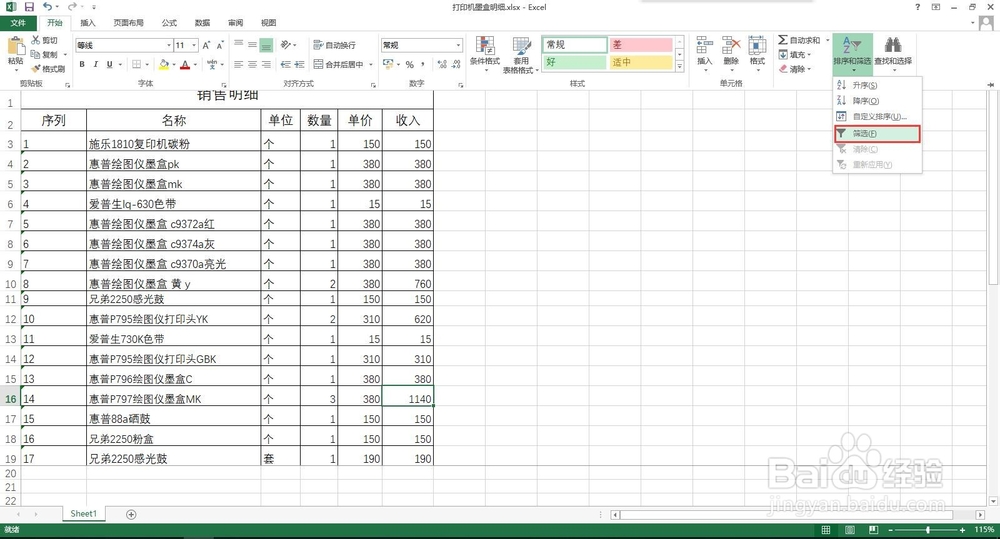
Task: Apply the 差 bad cell style swatch
Action: tap(640, 45)
